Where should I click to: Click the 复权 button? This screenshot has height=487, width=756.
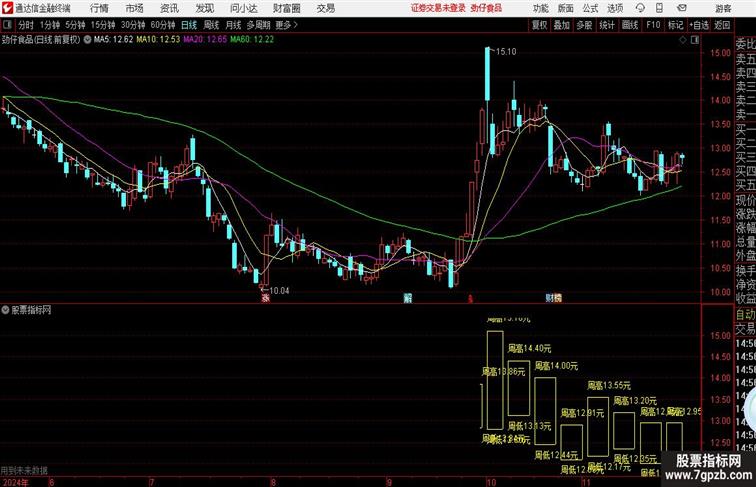540,25
